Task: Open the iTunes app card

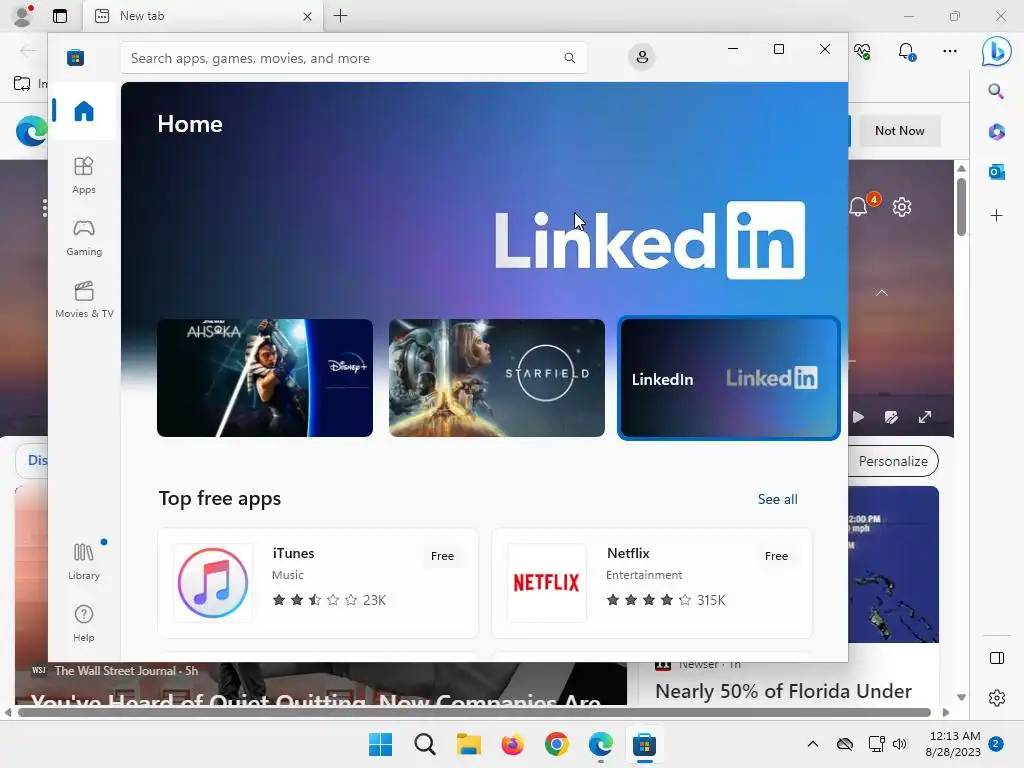Action: 318,583
